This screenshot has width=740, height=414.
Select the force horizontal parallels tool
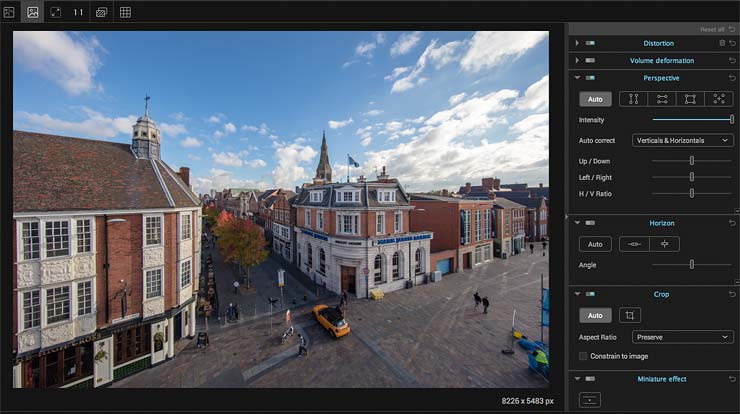[662, 99]
